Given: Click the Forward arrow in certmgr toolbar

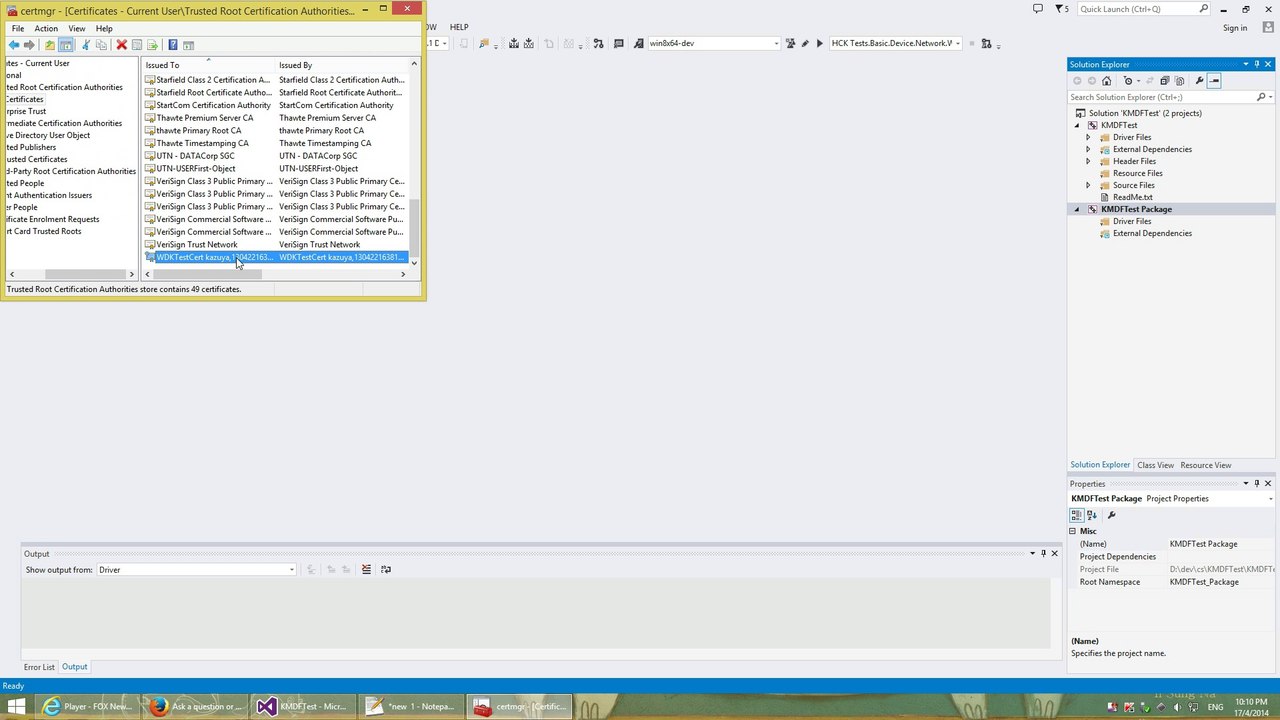Looking at the screenshot, I should (x=29, y=45).
